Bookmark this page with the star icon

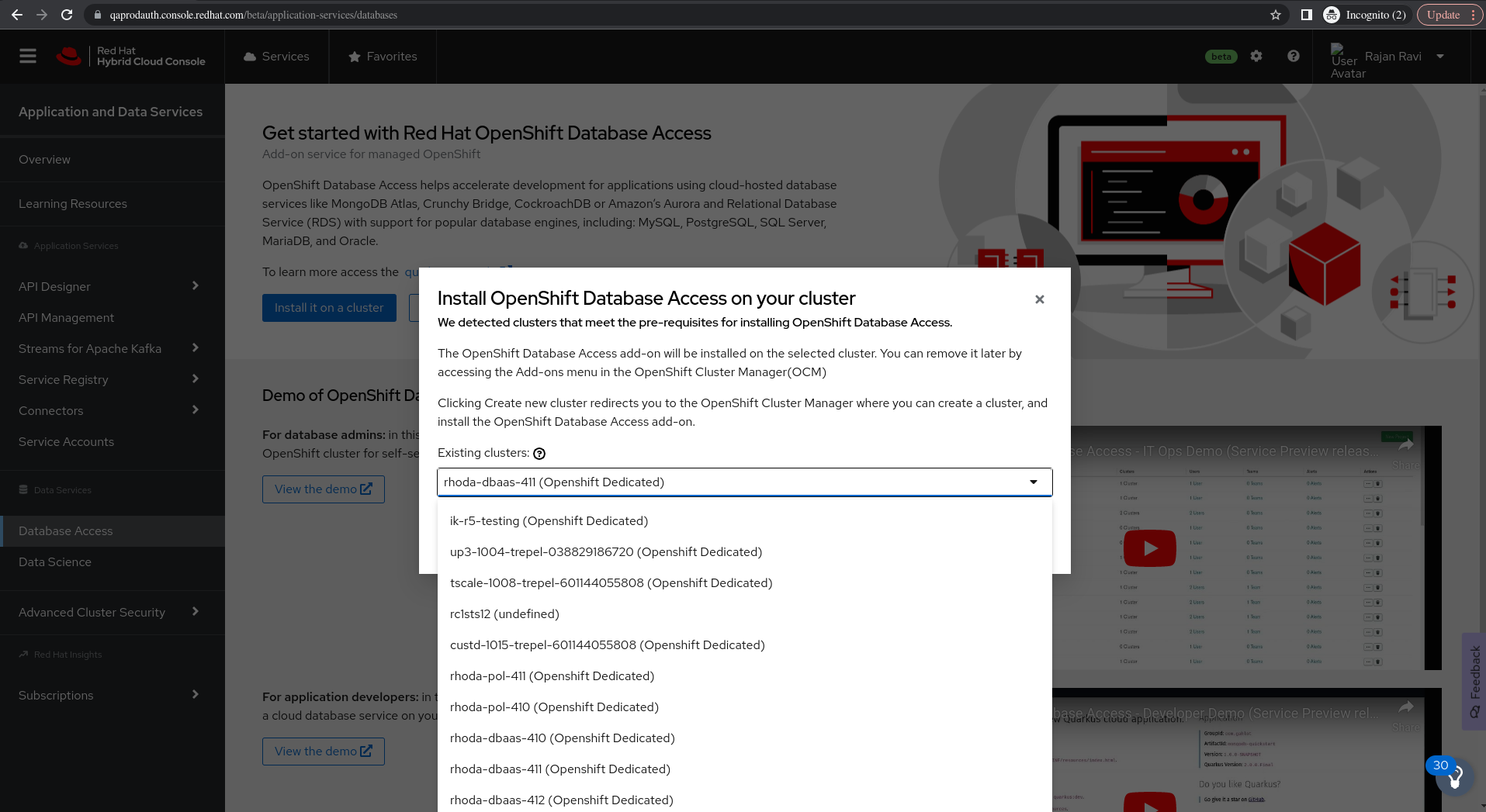click(x=1276, y=15)
